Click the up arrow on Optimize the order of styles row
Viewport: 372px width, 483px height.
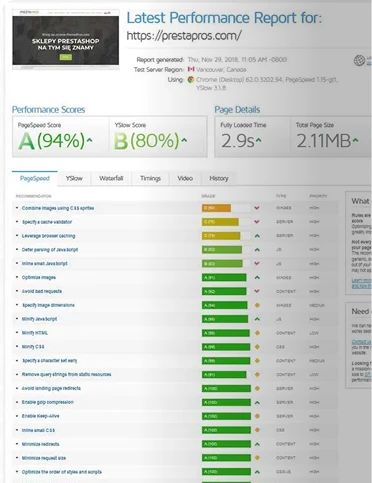pos(257,472)
